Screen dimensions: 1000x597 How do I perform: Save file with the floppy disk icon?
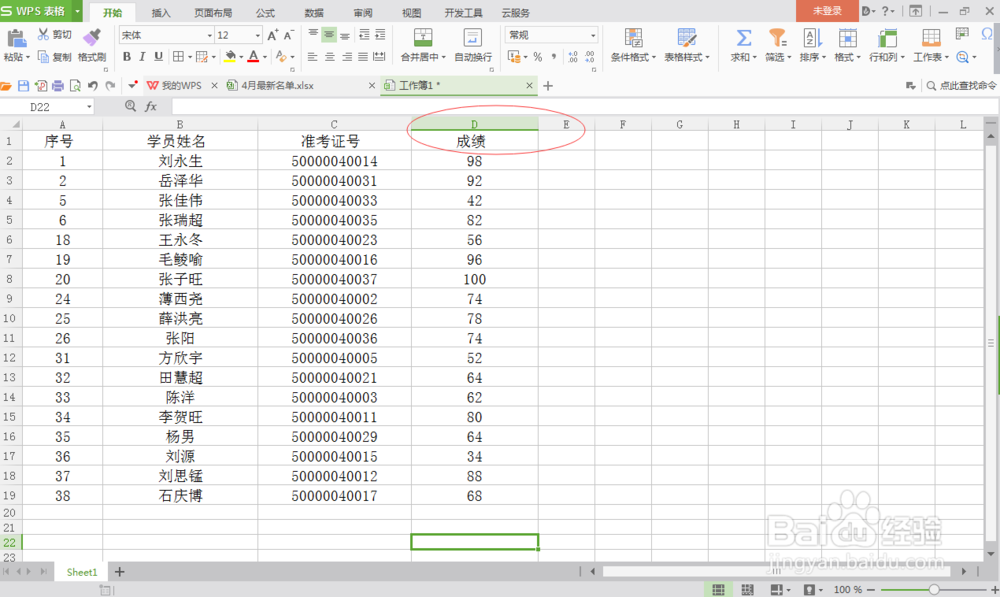coord(24,85)
